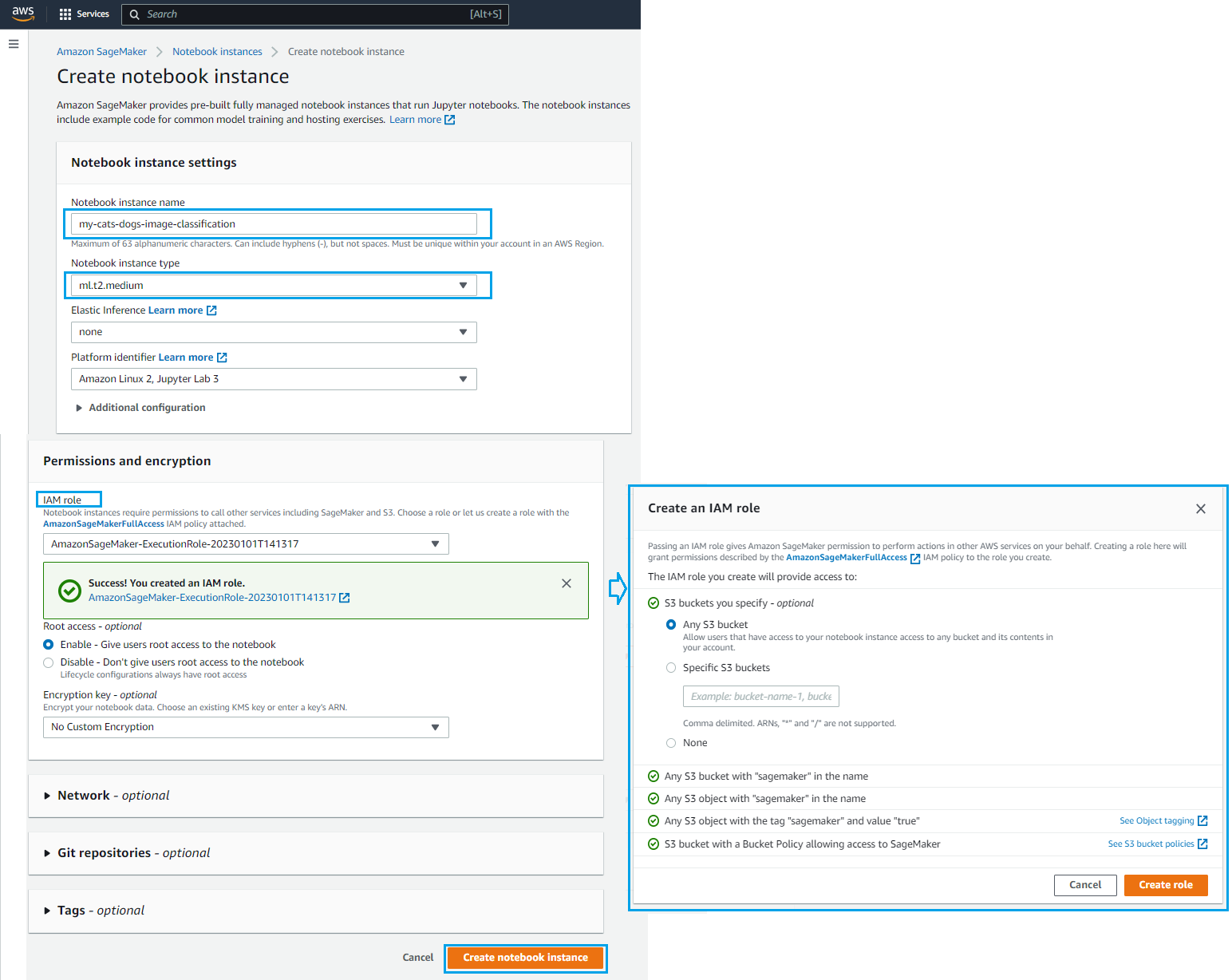The image size is (1232, 980).
Task: Open AmazonSageMakerFullAccess policy link icon
Action: tap(914, 557)
